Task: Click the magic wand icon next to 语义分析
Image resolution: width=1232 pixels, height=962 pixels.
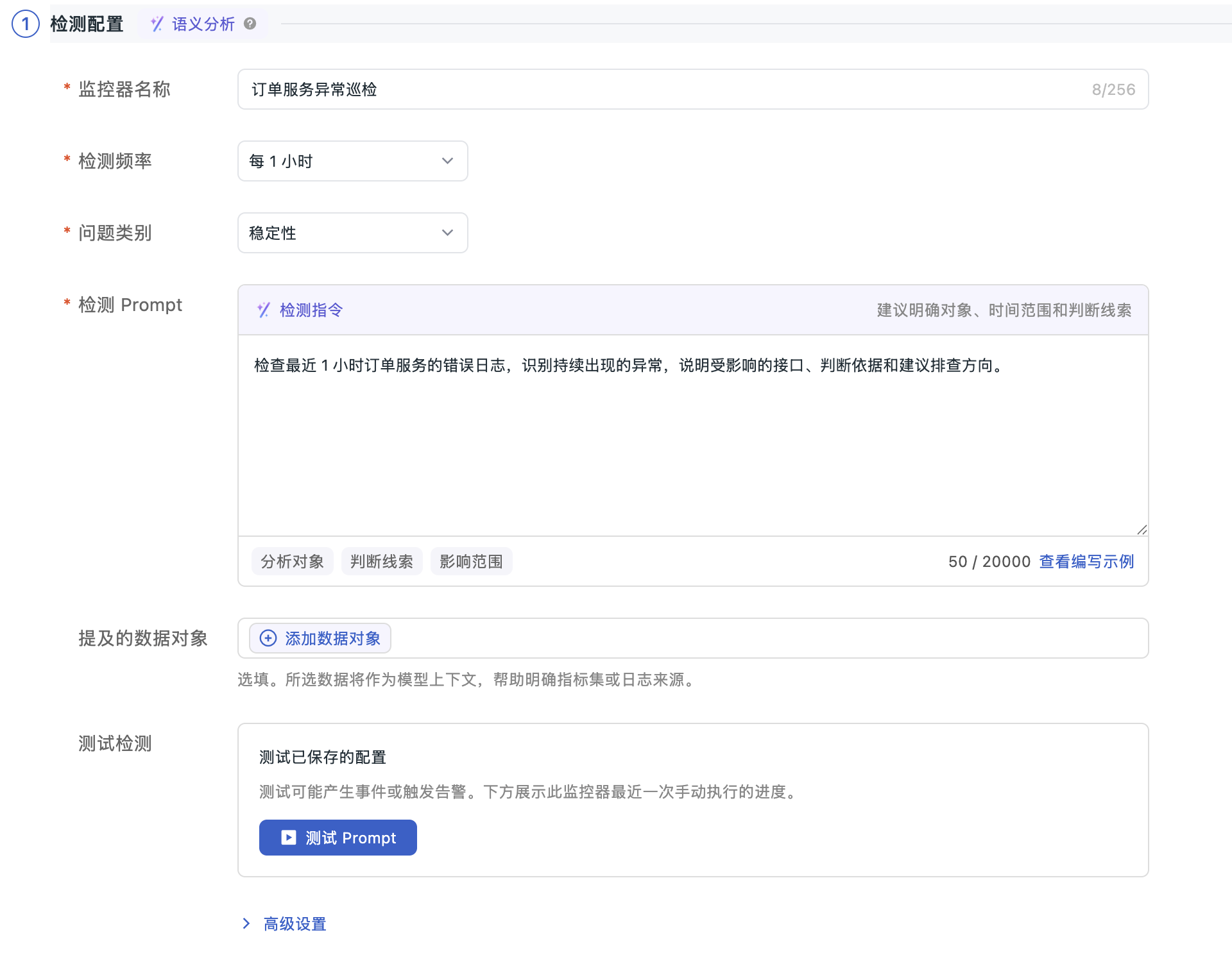Action: (157, 24)
